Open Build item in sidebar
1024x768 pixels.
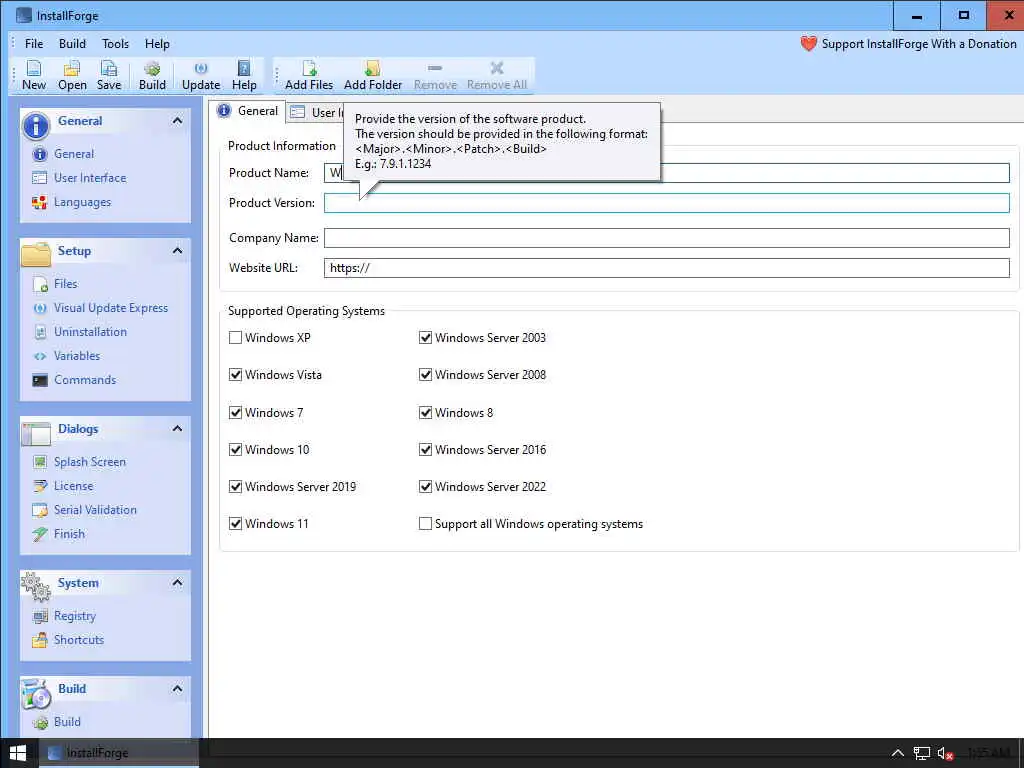point(67,722)
